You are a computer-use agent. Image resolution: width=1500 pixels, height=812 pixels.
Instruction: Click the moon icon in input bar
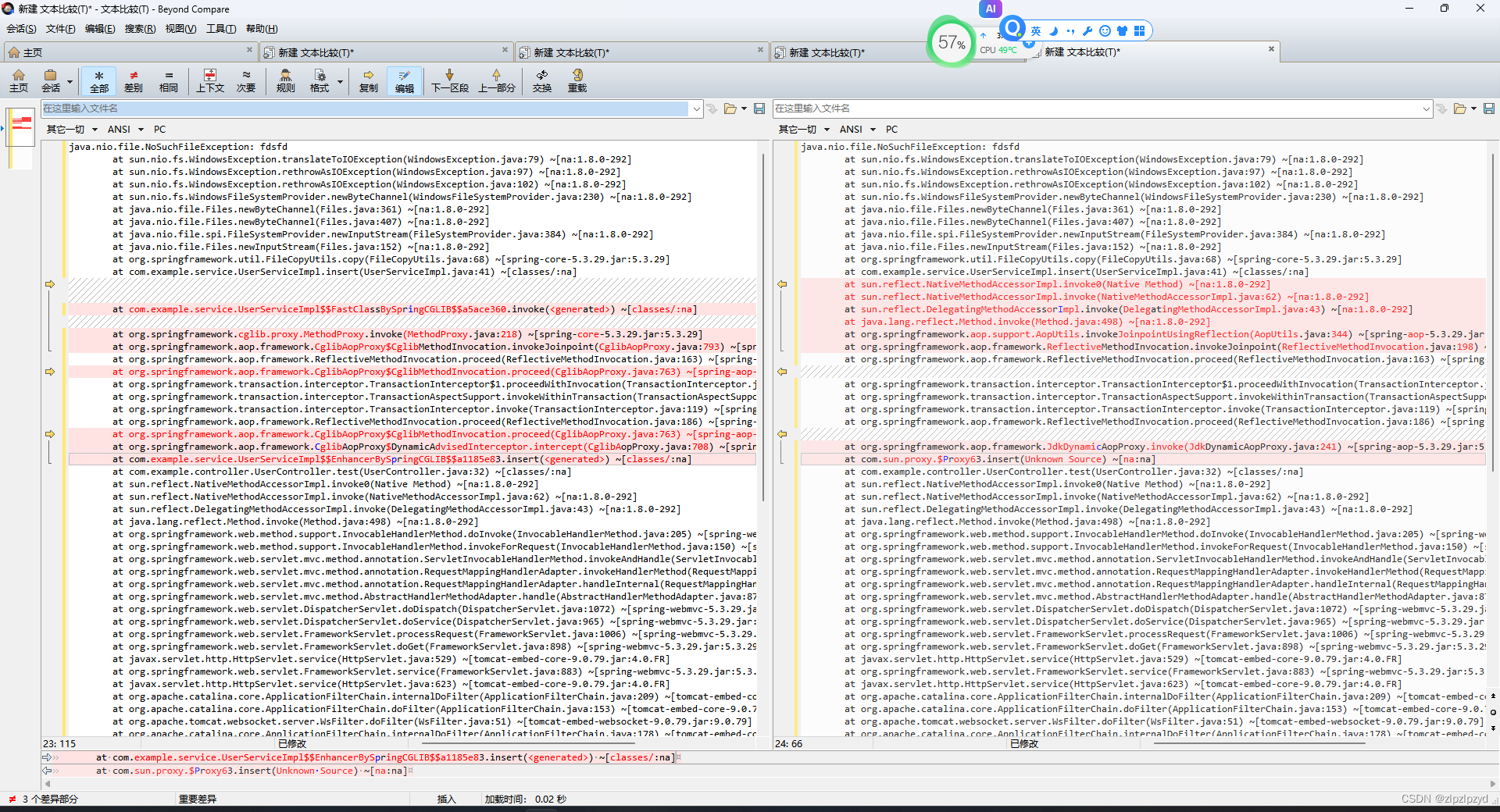coord(1053,31)
